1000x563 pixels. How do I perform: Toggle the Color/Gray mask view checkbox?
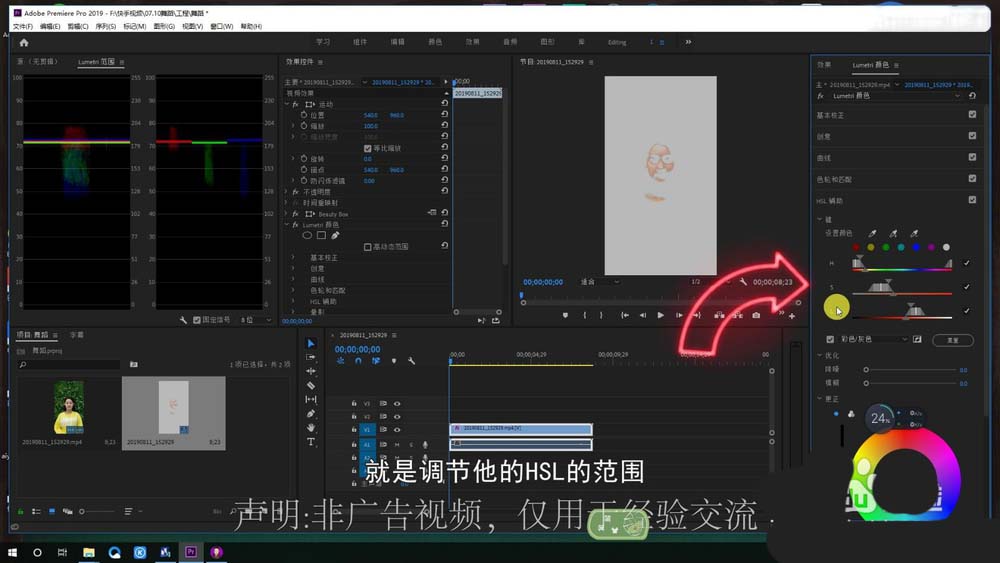[x=830, y=339]
